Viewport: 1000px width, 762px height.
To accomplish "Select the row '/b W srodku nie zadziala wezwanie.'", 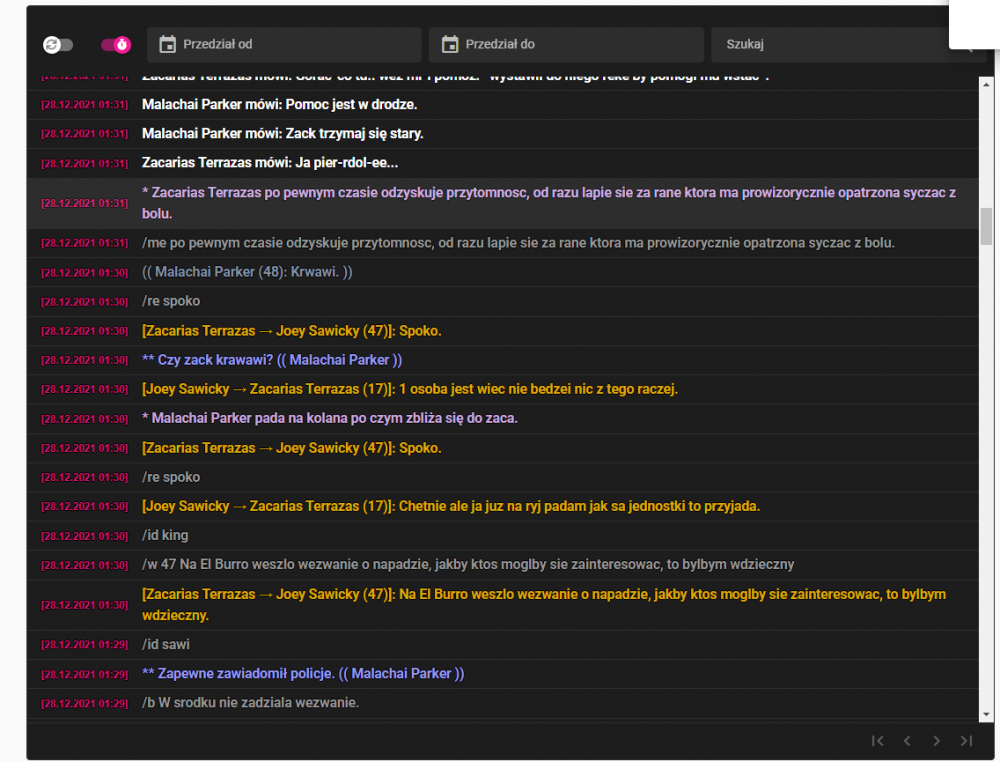I will [503, 703].
